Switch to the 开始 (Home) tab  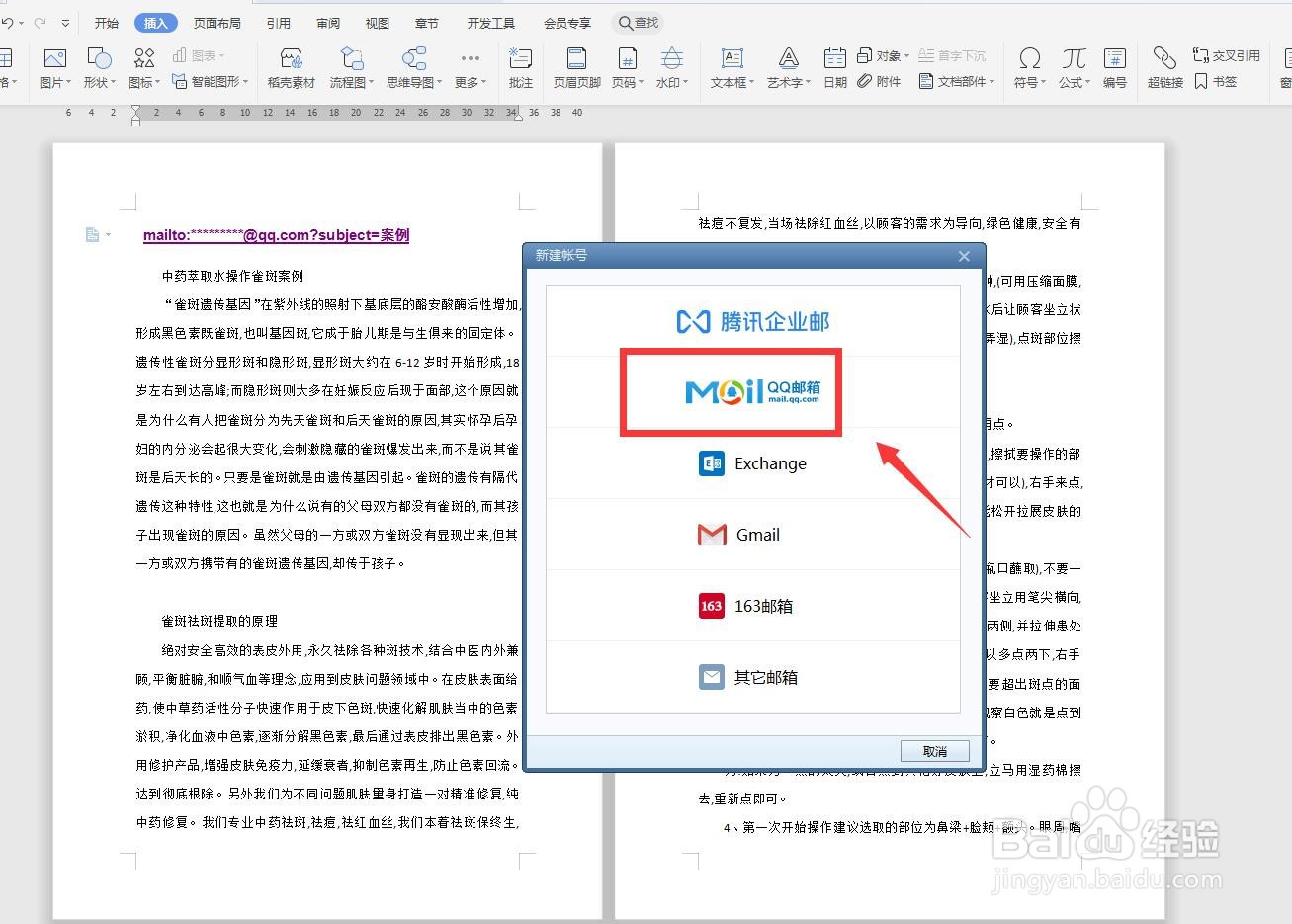(x=106, y=23)
